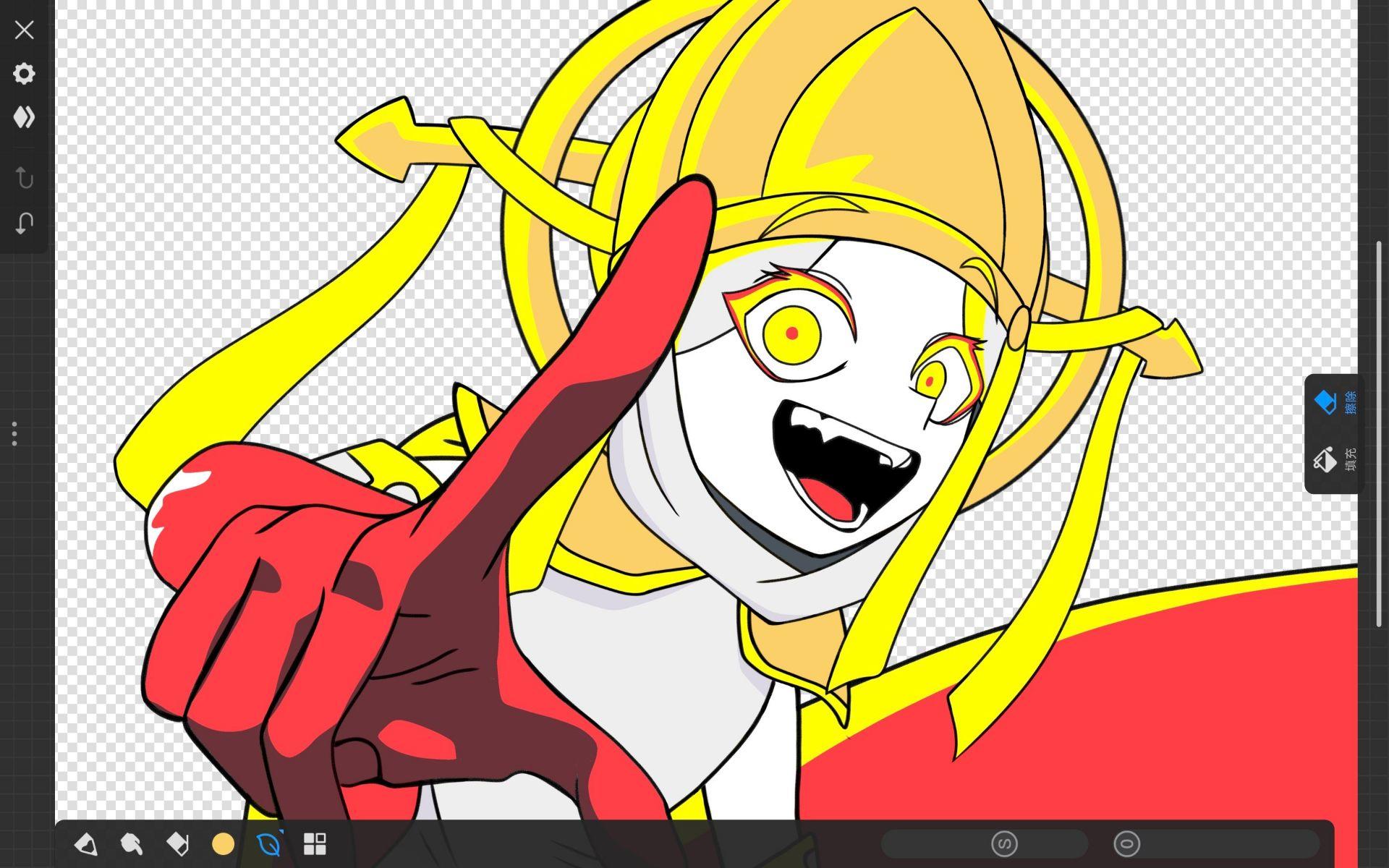Screen dimensions: 1389x868
Task: Open the four-square grid panel icon
Action: coord(315,843)
